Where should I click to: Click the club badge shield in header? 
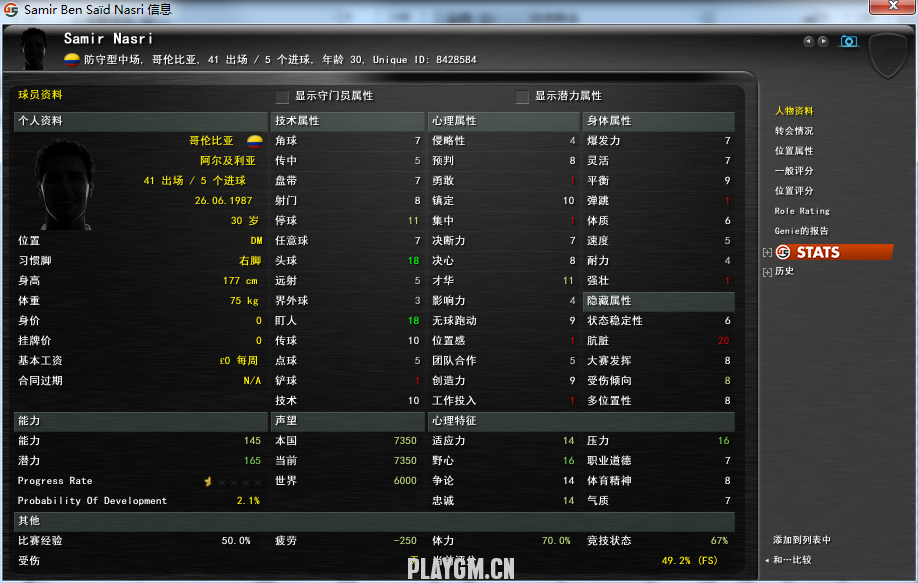coord(888,54)
